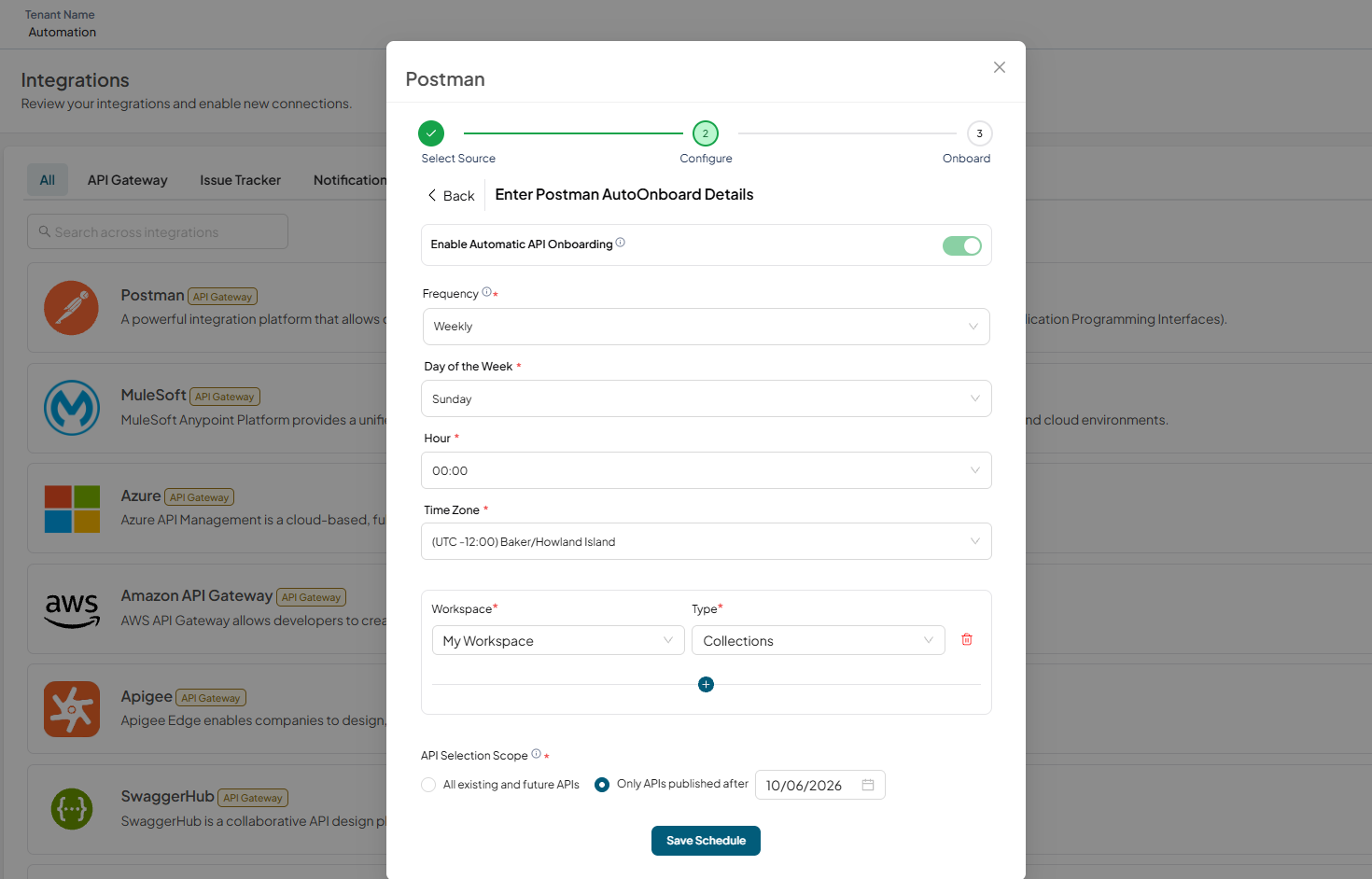The width and height of the screenshot is (1372, 879).
Task: Switch to the API Gateway tab
Action: [x=127, y=180]
